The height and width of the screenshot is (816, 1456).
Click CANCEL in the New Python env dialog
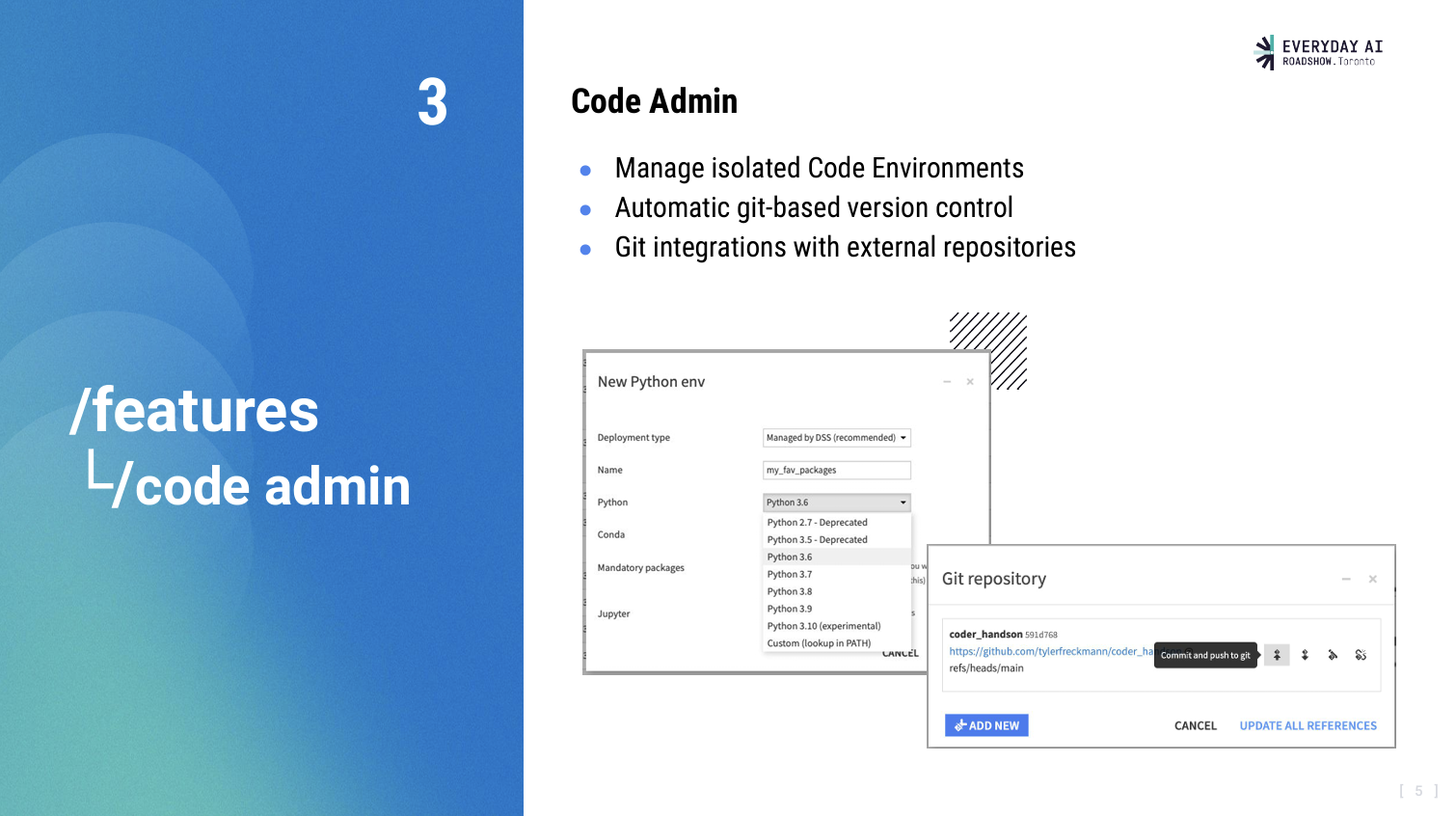click(899, 652)
